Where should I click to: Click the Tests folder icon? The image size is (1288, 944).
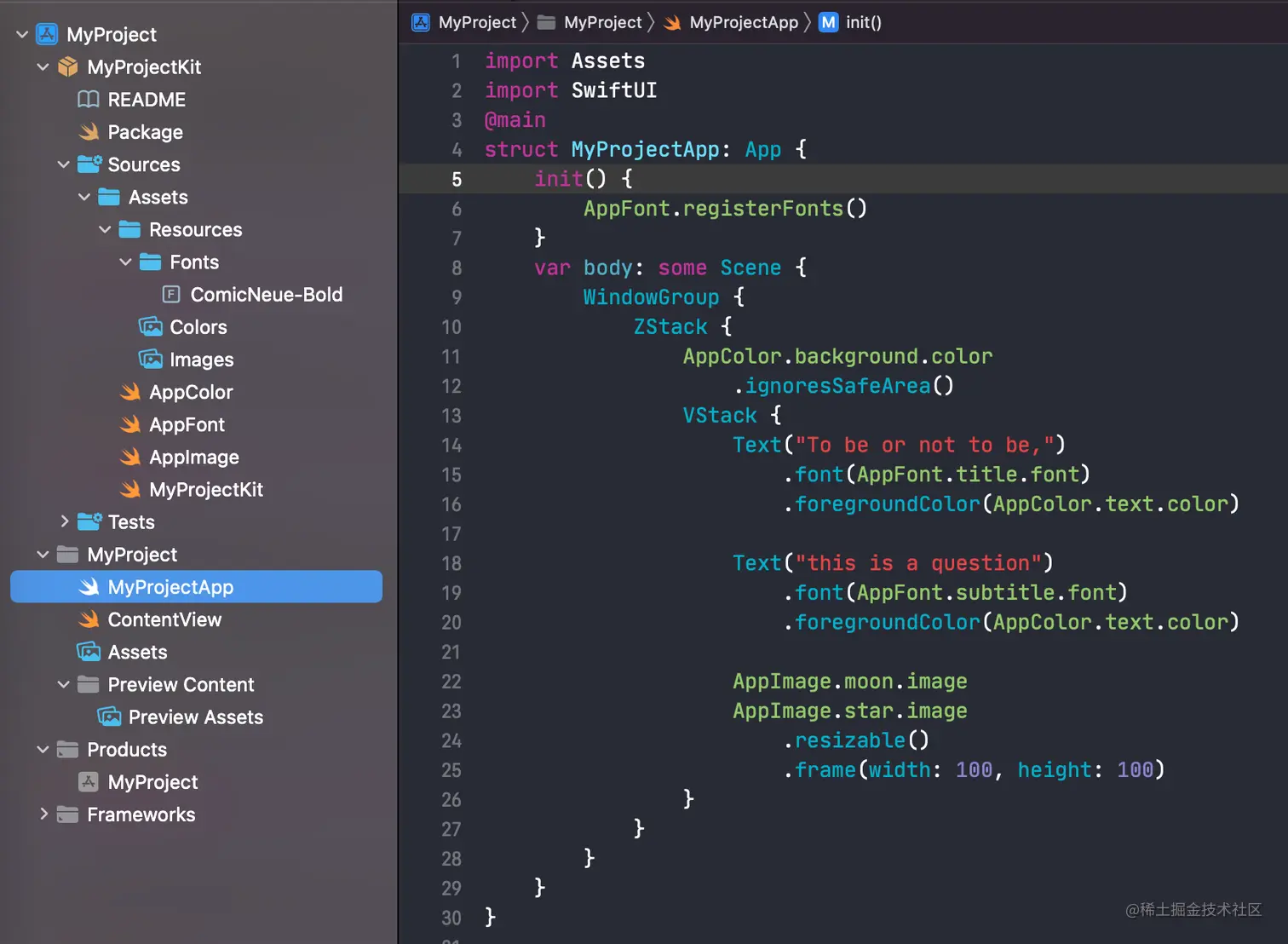89,521
